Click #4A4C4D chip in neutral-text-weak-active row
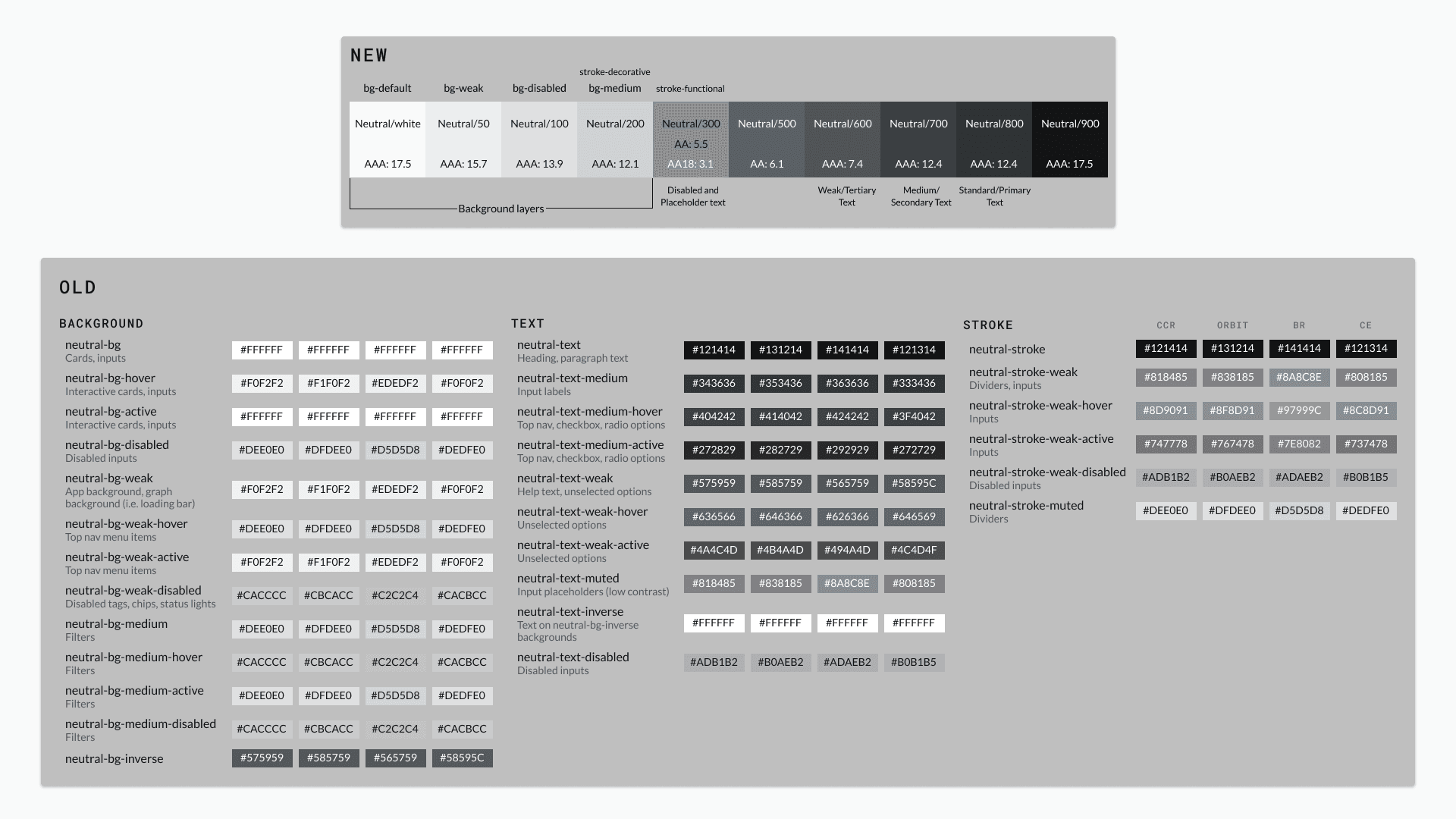1456x819 pixels. coord(714,551)
